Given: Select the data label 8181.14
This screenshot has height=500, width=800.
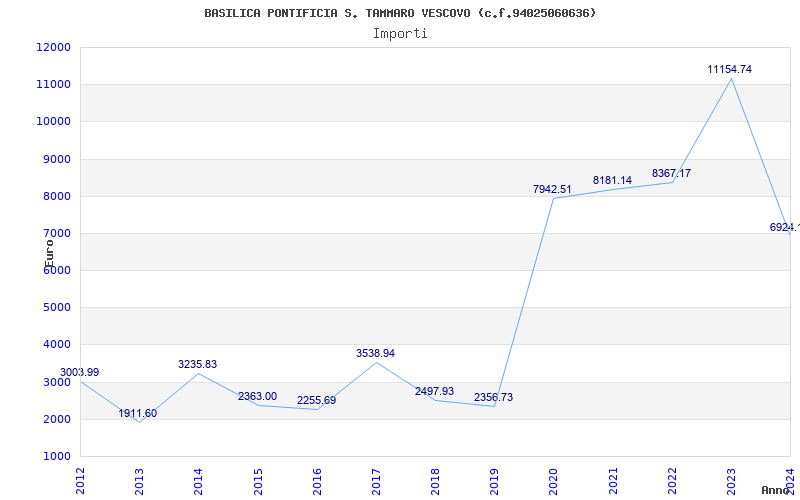Looking at the screenshot, I should click(612, 180).
